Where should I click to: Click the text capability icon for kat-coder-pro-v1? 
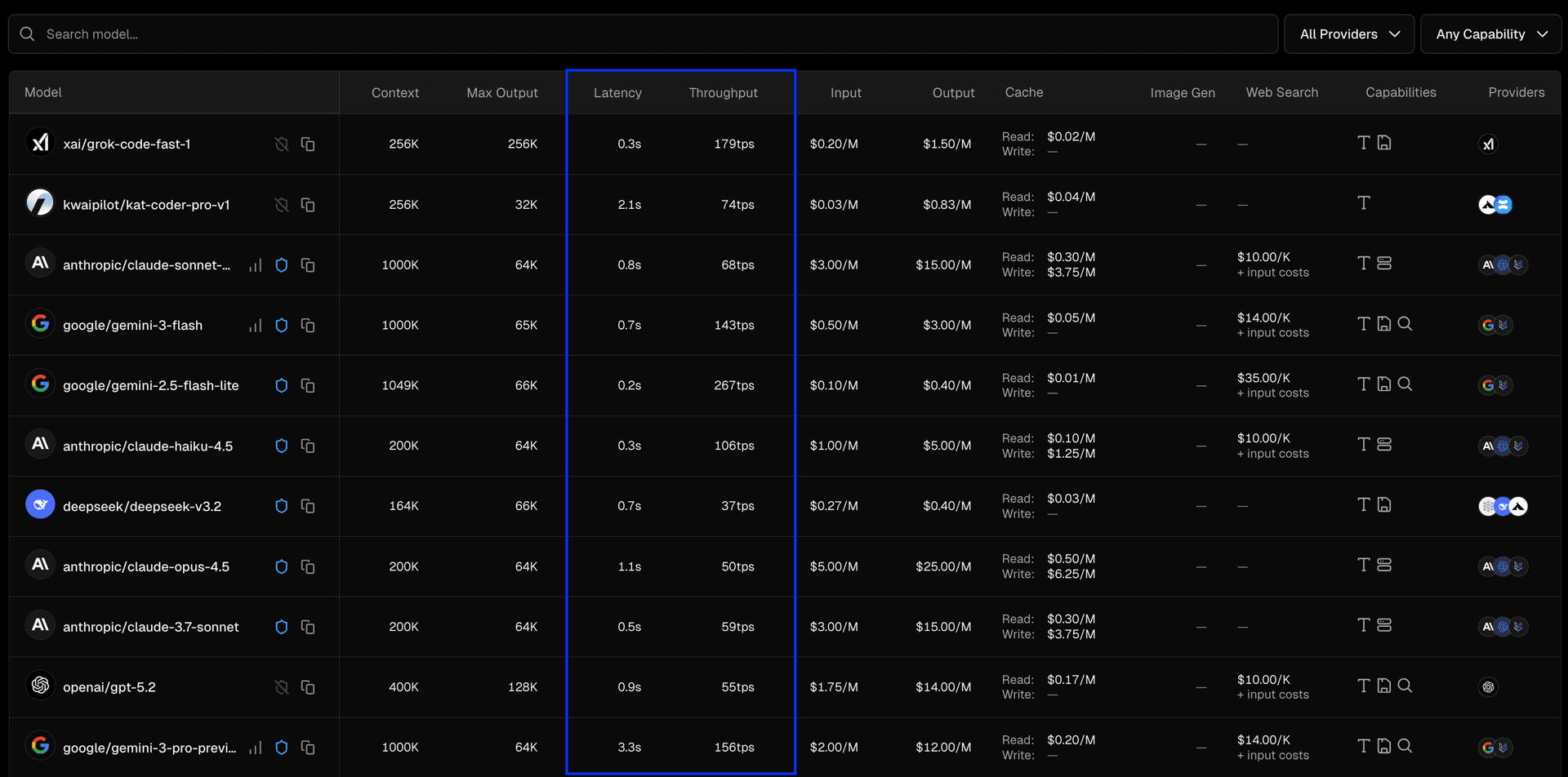1363,203
